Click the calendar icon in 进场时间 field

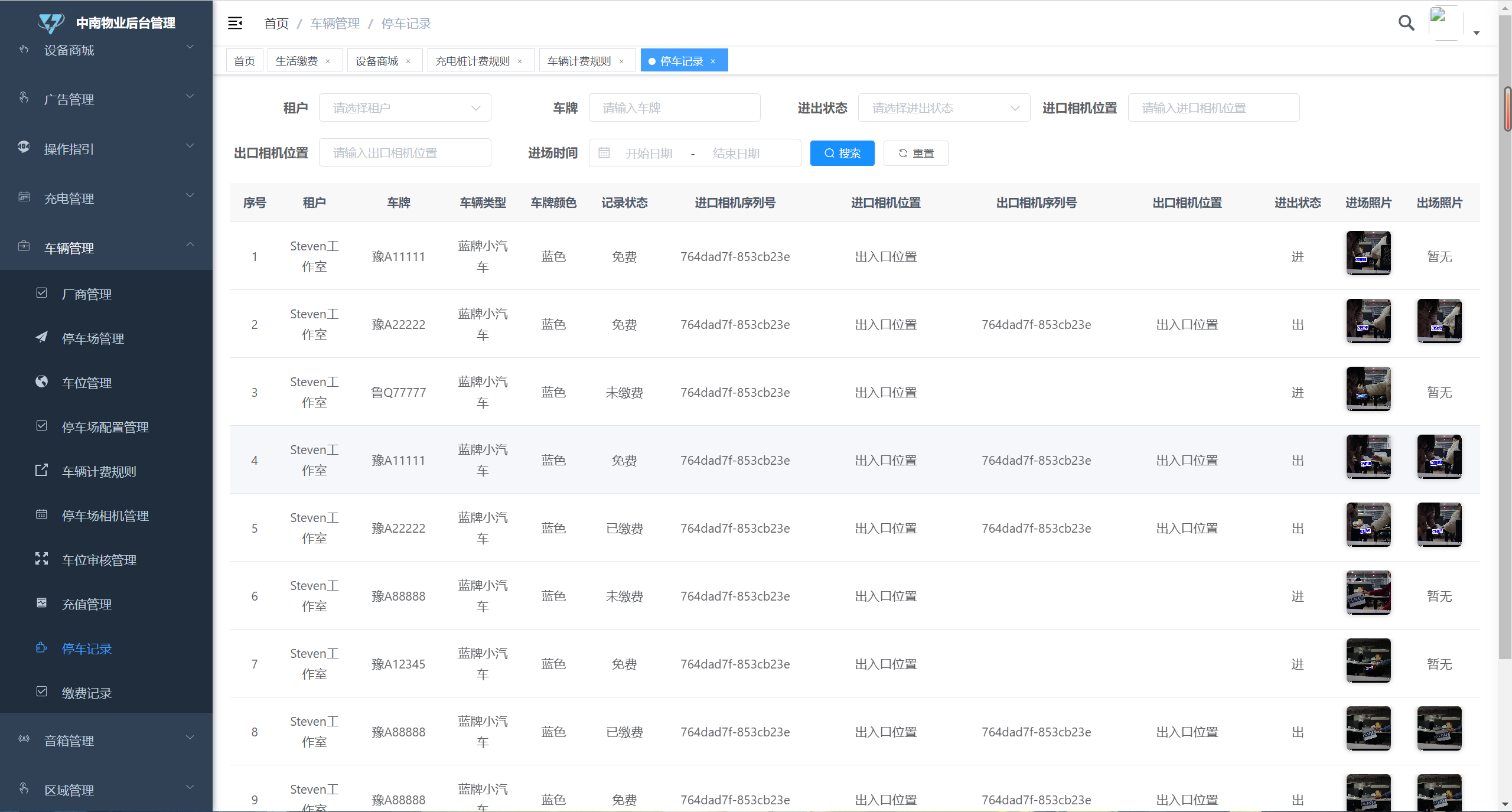(x=604, y=153)
